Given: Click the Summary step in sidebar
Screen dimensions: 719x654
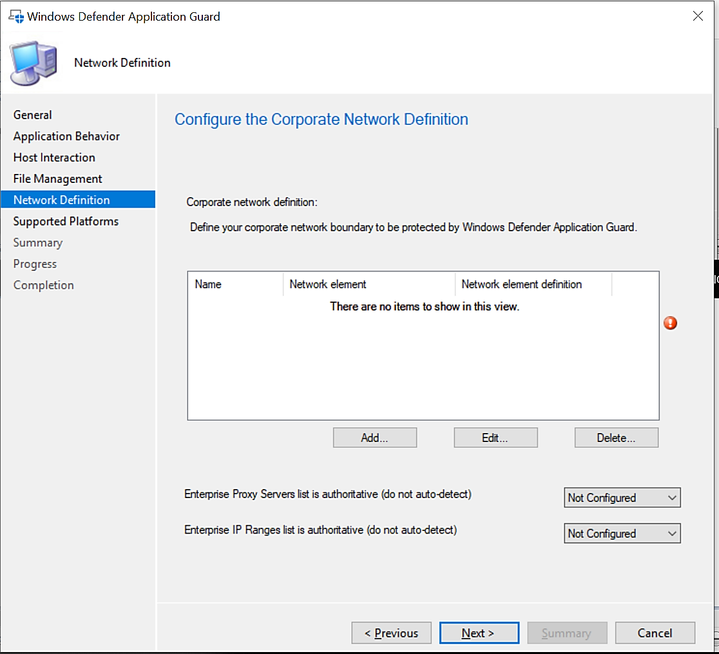Looking at the screenshot, I should point(38,243).
